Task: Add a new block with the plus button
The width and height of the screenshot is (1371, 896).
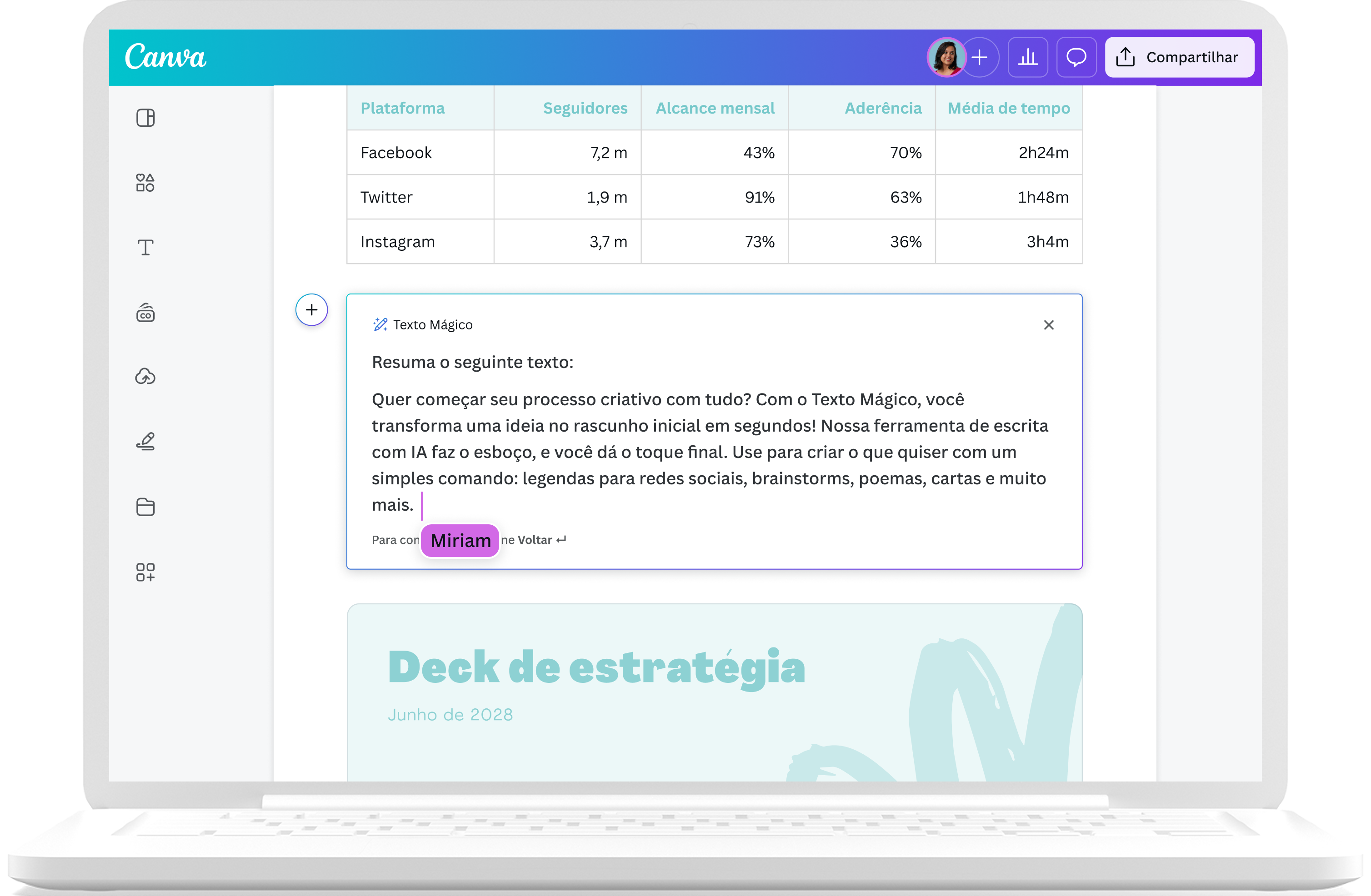Action: pos(311,310)
